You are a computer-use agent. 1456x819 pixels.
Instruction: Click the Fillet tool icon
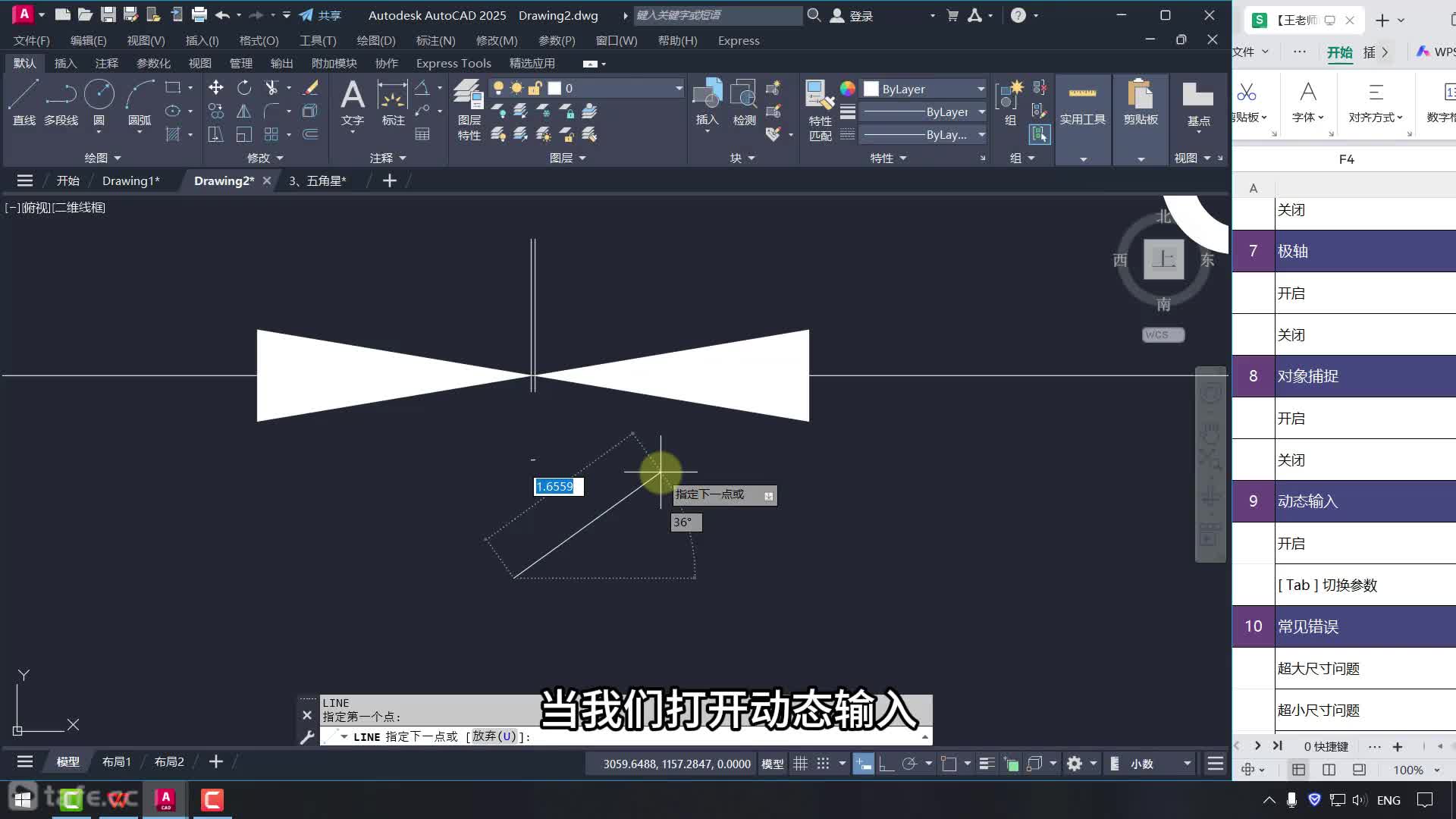click(271, 111)
